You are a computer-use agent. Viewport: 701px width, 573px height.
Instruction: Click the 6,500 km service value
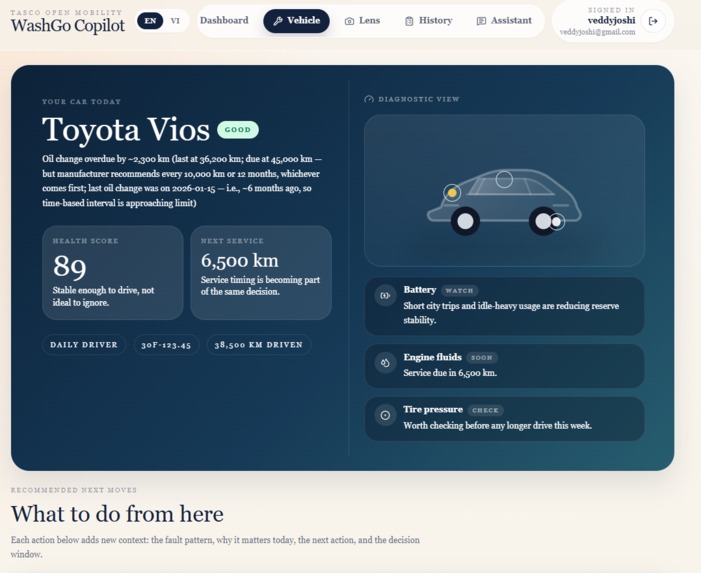point(240,261)
